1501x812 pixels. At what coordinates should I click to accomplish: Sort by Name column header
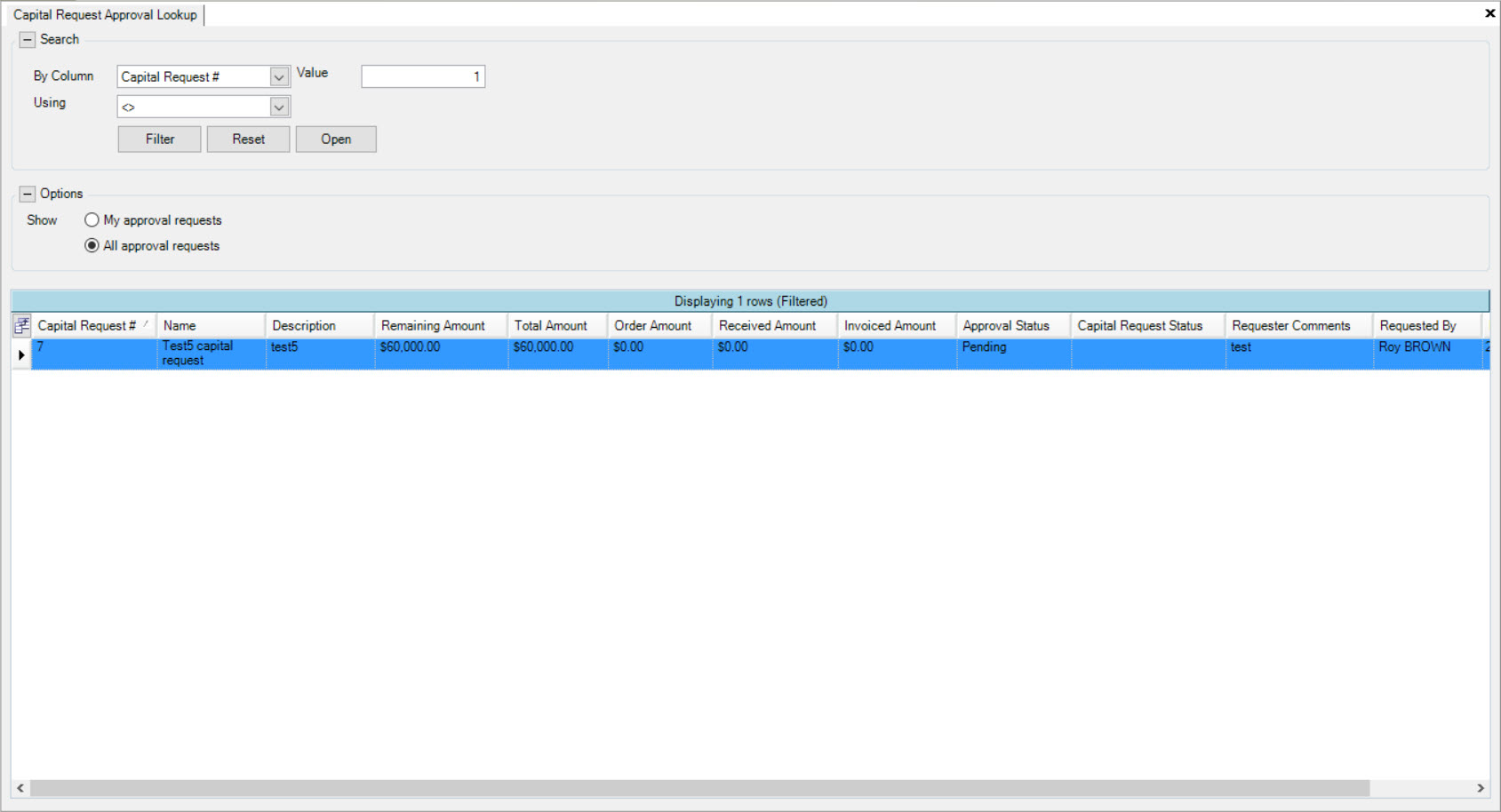[x=212, y=325]
